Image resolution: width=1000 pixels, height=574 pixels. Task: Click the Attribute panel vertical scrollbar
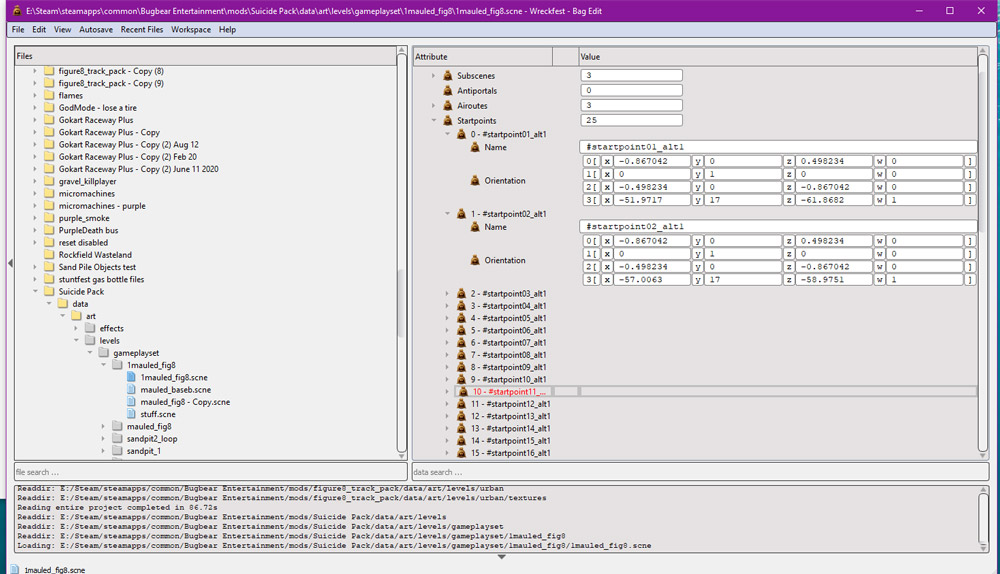tap(983, 253)
